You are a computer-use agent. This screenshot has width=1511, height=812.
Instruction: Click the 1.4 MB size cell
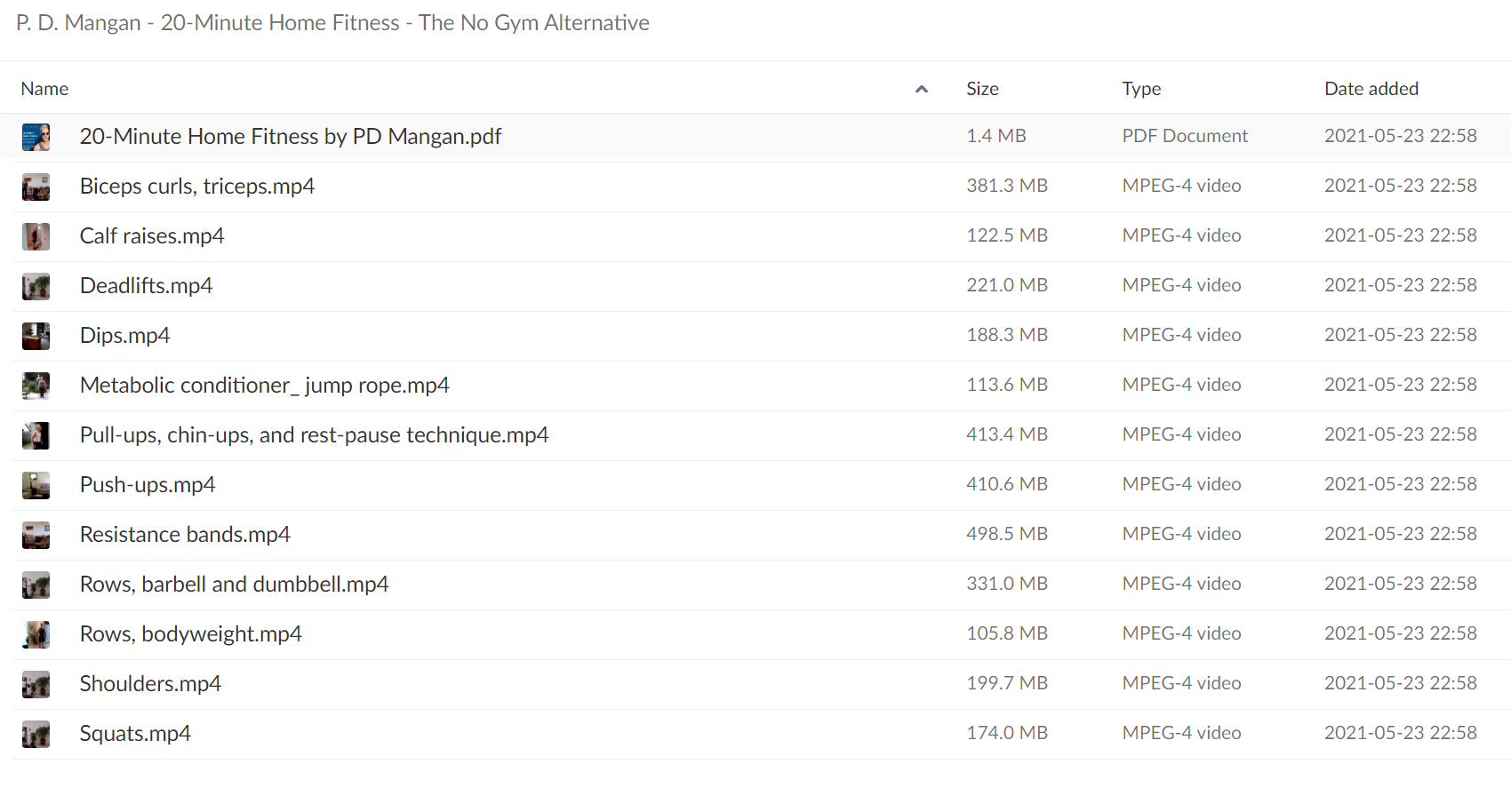coord(996,136)
